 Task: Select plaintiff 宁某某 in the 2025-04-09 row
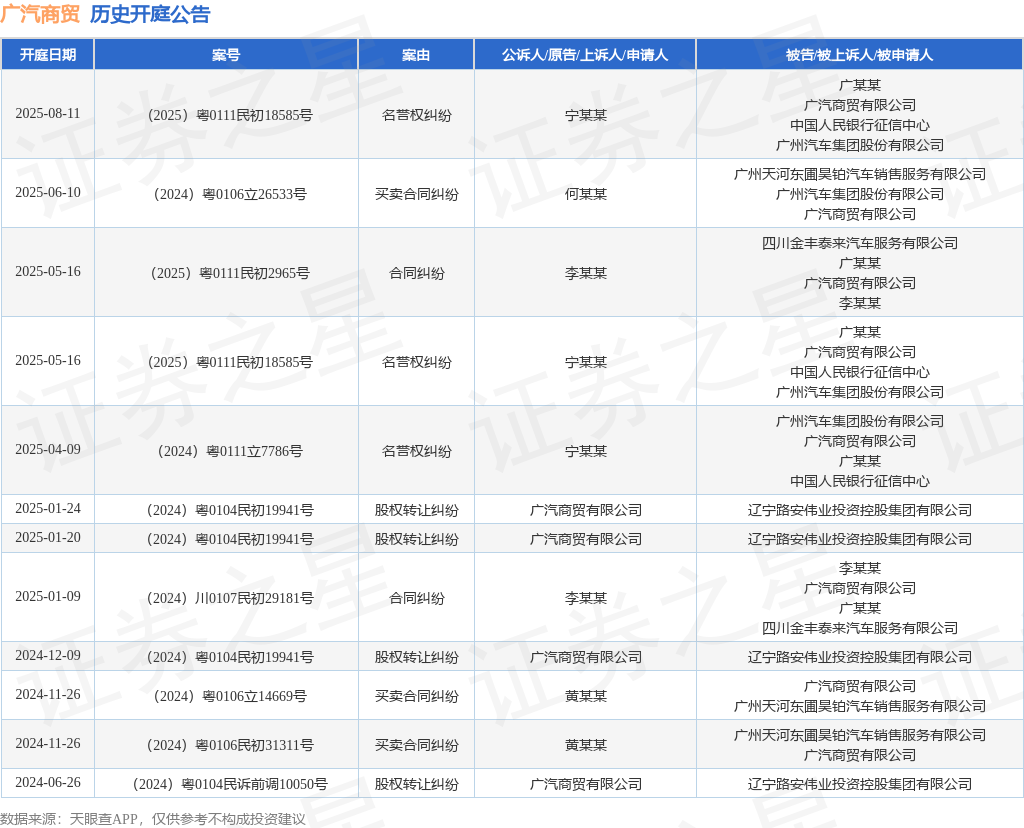(585, 451)
